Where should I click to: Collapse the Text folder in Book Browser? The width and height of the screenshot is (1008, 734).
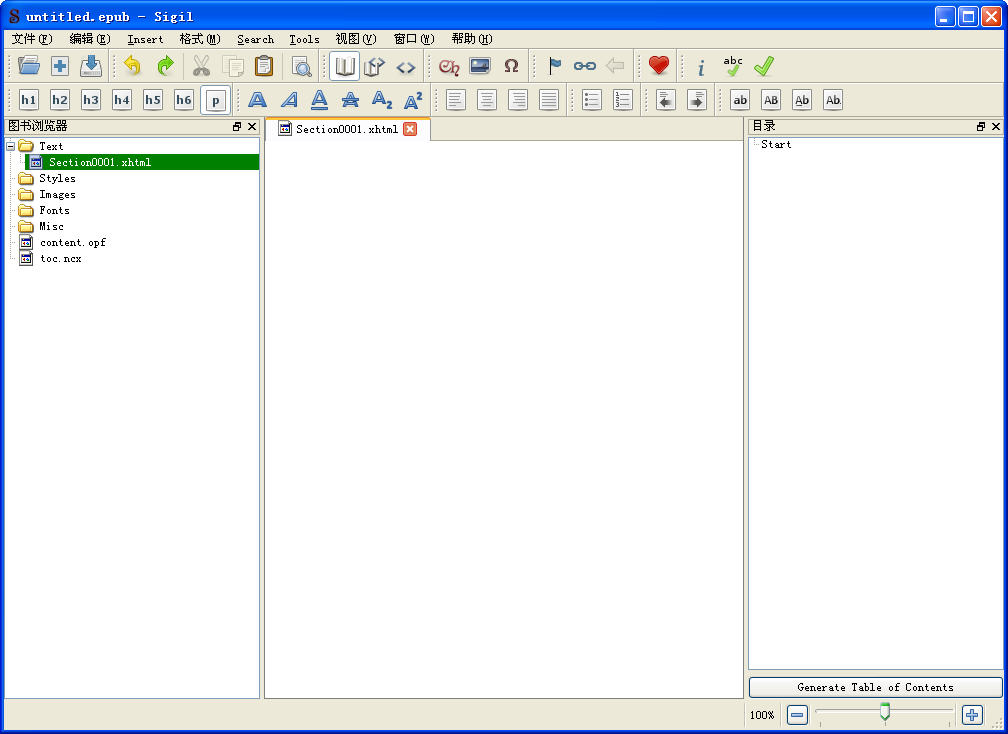(x=11, y=146)
